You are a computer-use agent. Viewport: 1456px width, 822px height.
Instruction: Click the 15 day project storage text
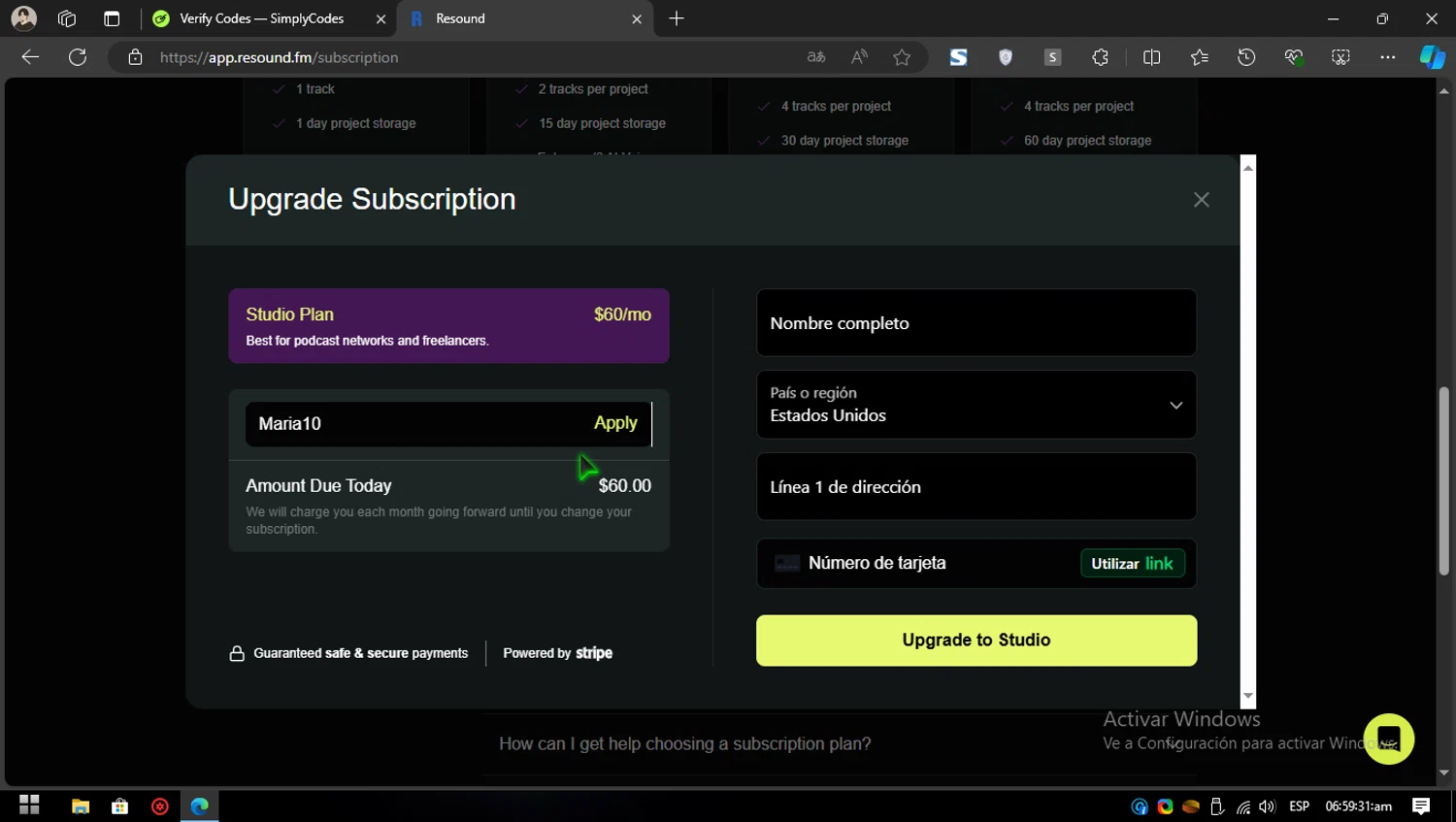(x=602, y=123)
